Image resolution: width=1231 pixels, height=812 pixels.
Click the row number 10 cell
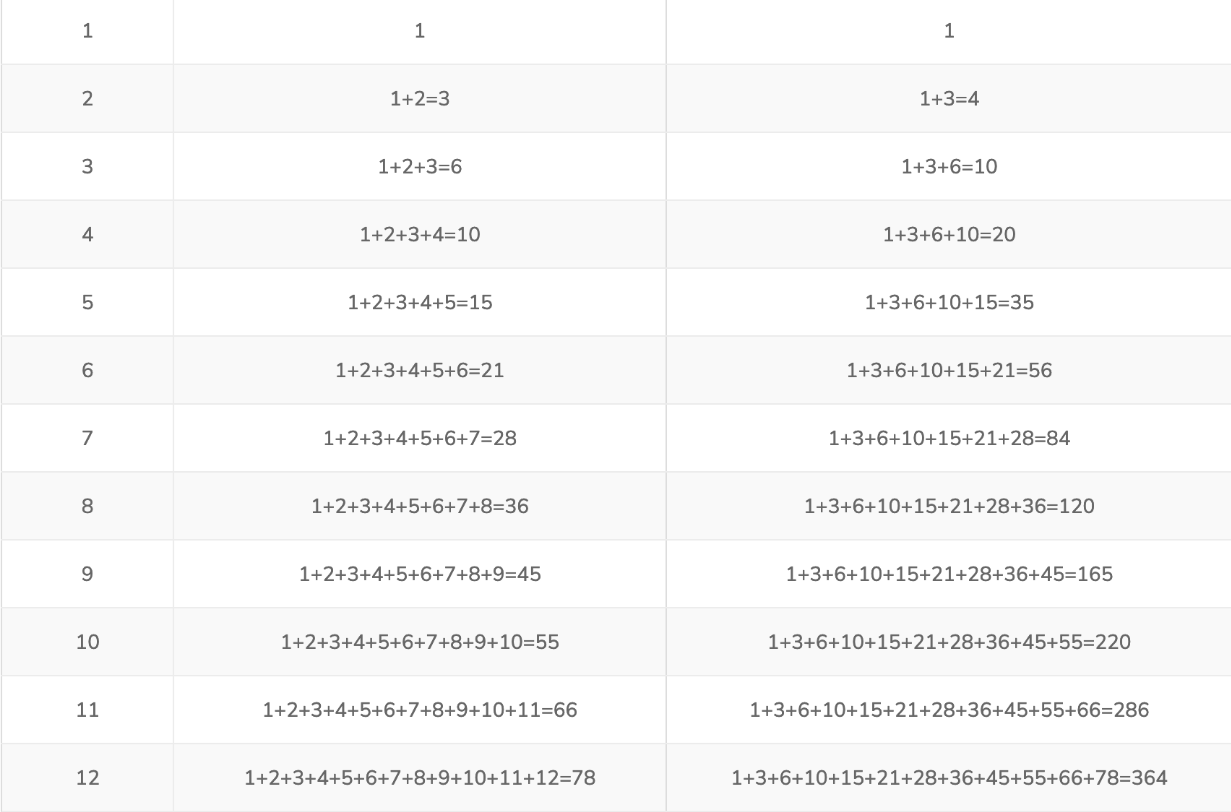pyautogui.click(x=87, y=644)
